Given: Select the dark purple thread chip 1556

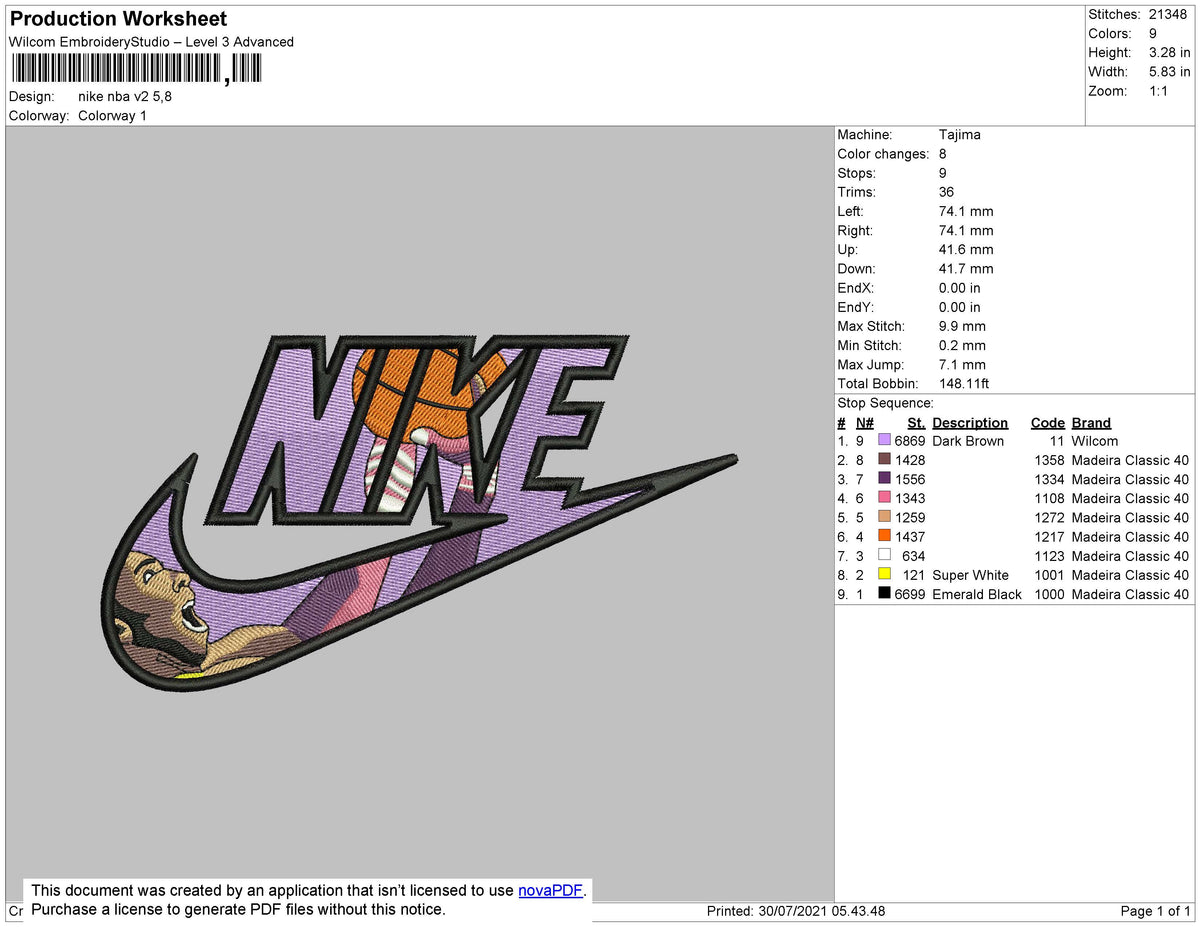Looking at the screenshot, I should click(x=886, y=479).
